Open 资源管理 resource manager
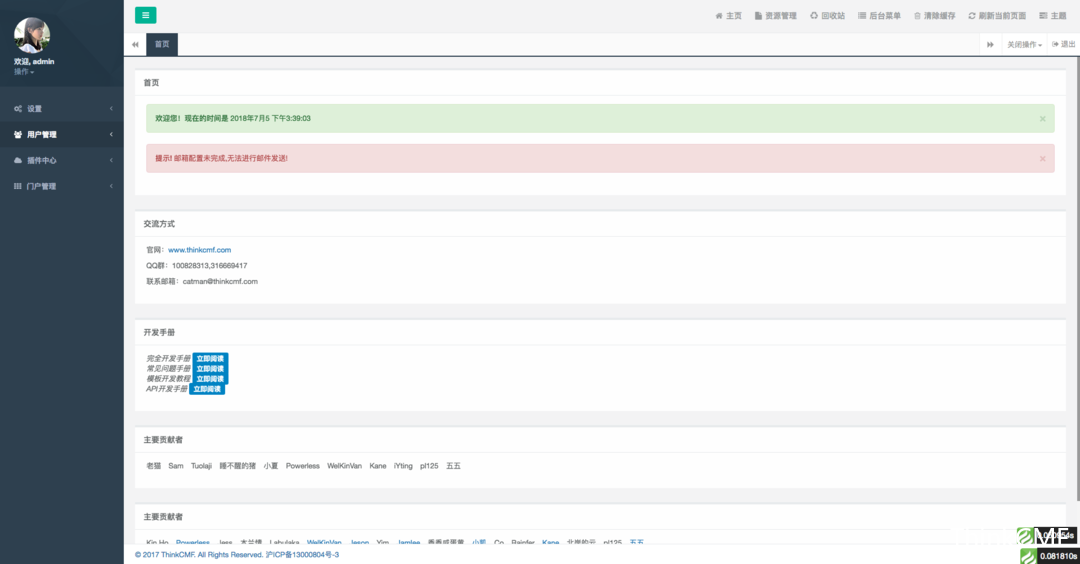Screen dimensions: 1080x564 [776, 16]
